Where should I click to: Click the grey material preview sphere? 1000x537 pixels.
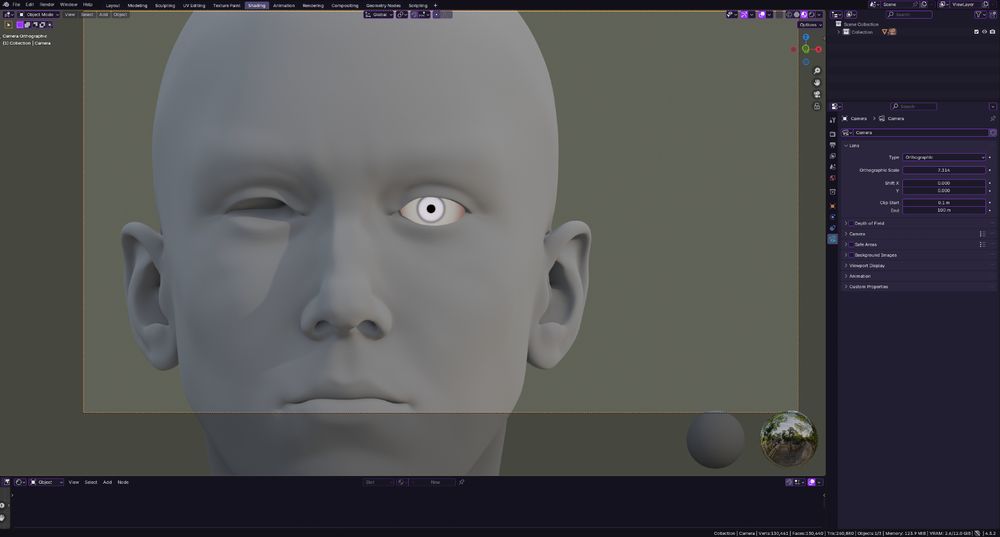[x=716, y=440]
